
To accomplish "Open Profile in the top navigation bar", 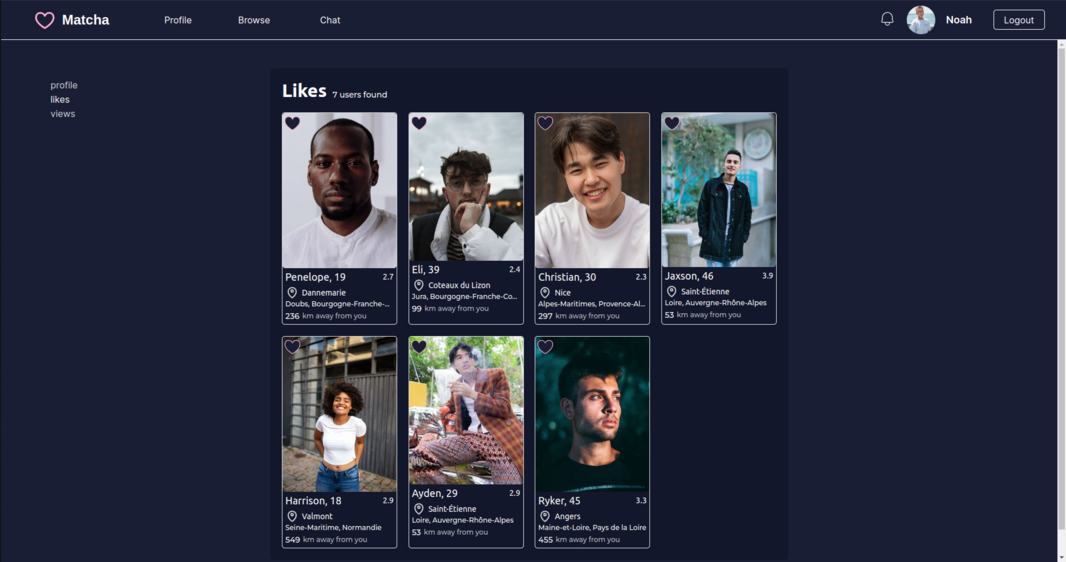I will tap(178, 20).
